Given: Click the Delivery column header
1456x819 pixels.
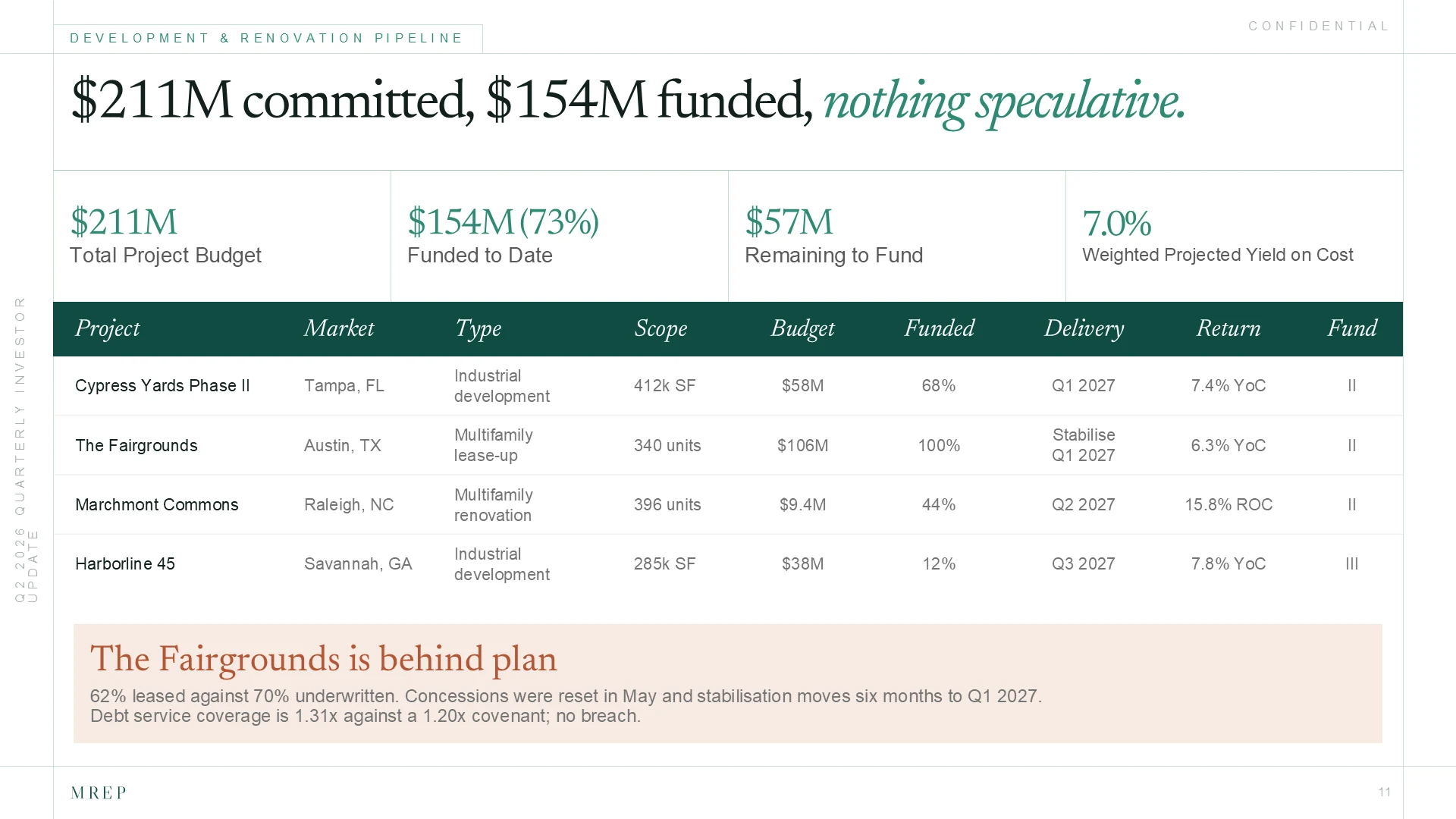Looking at the screenshot, I should [x=1084, y=328].
